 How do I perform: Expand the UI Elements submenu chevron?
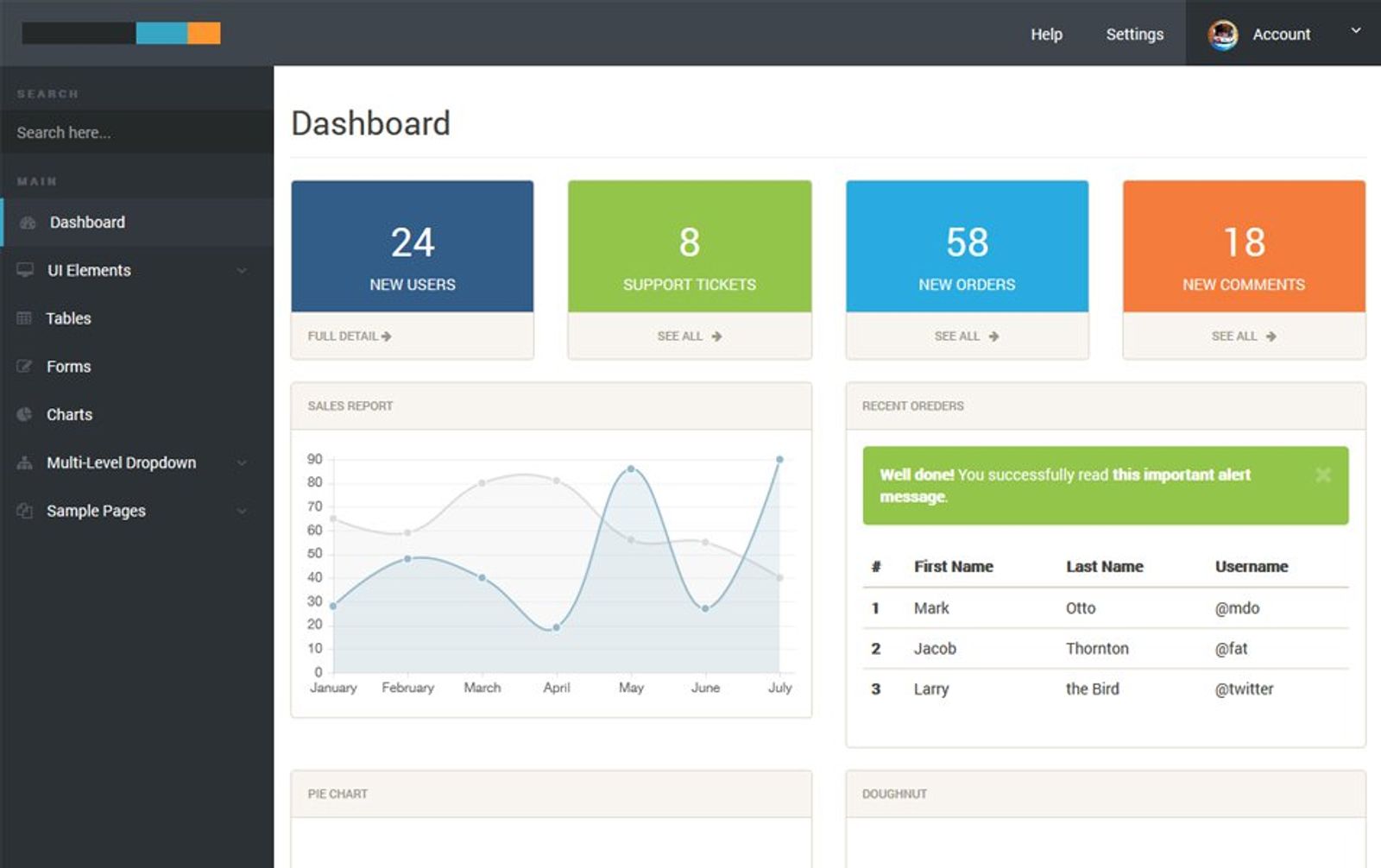coord(242,270)
